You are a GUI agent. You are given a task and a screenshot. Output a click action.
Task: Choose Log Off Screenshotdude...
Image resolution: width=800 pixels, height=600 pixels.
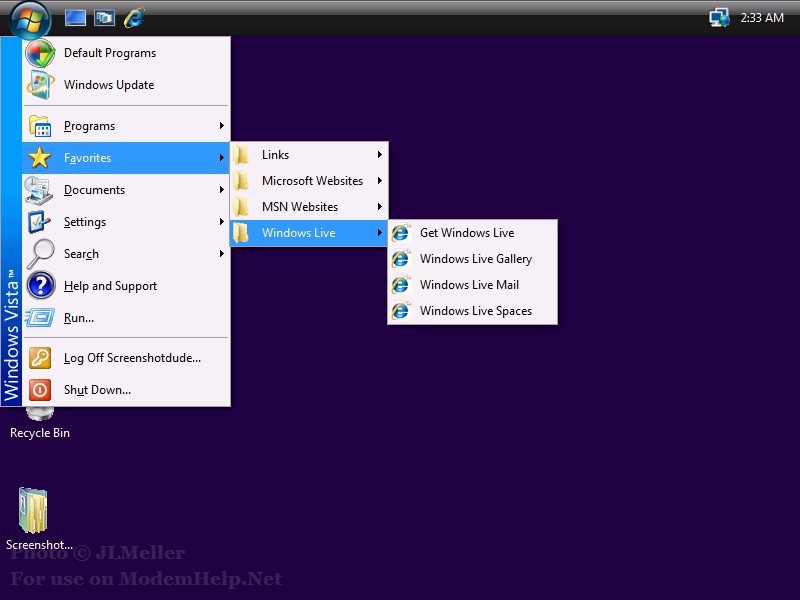pos(132,358)
